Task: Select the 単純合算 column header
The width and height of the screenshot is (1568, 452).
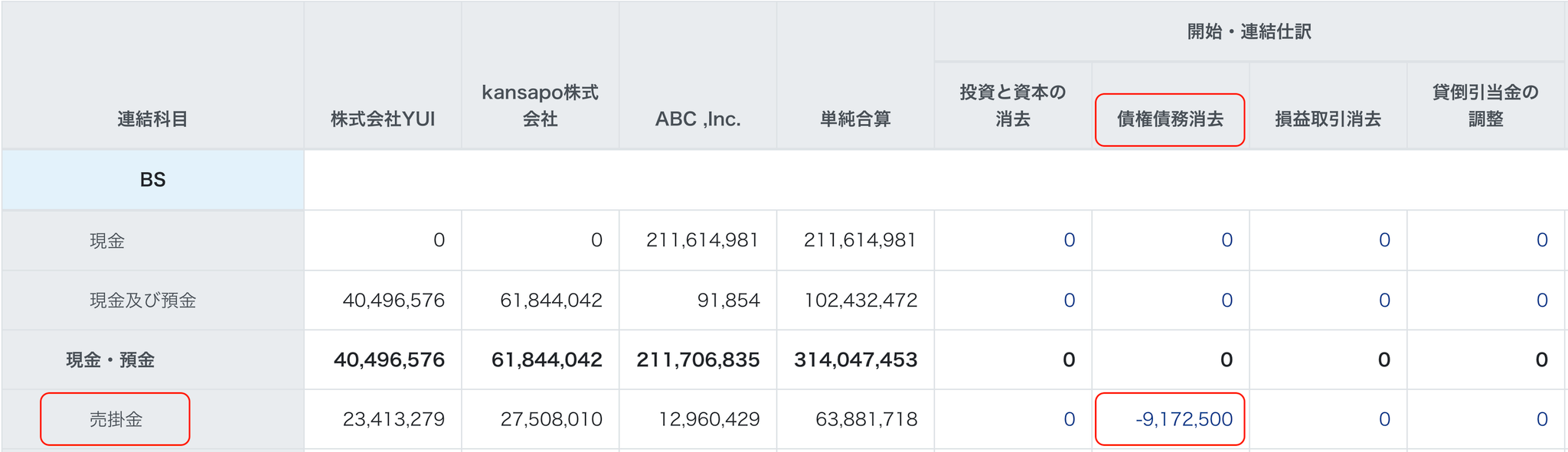Action: (855, 119)
